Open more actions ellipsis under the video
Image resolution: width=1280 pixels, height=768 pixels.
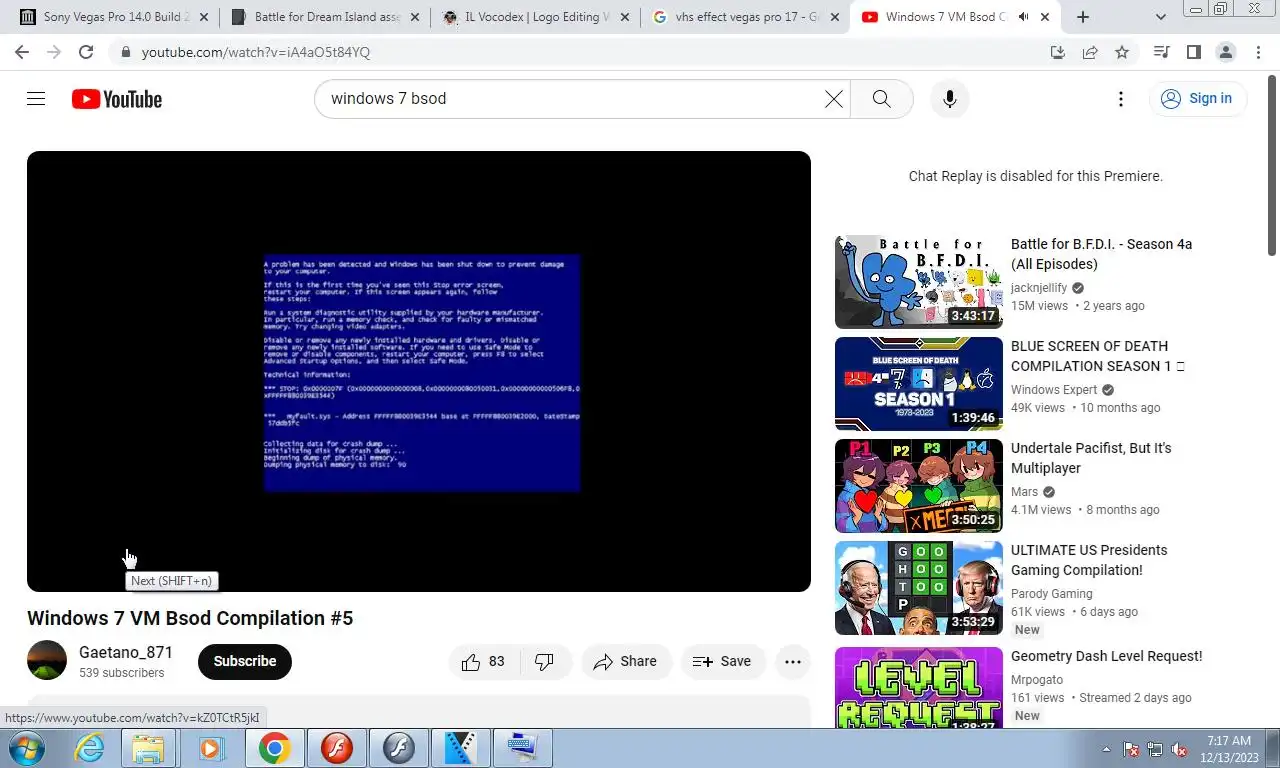[x=793, y=661]
